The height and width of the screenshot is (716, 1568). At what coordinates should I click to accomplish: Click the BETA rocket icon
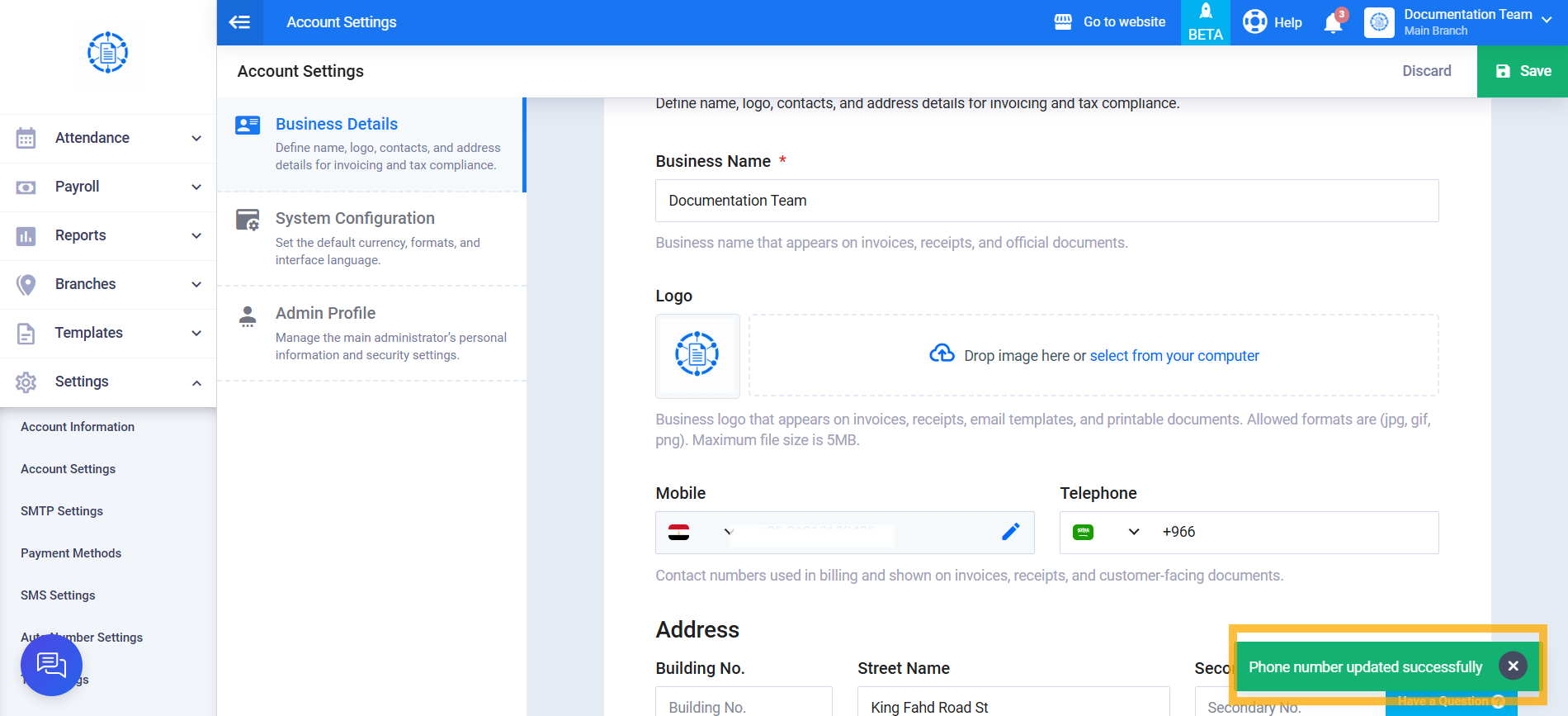(1205, 12)
